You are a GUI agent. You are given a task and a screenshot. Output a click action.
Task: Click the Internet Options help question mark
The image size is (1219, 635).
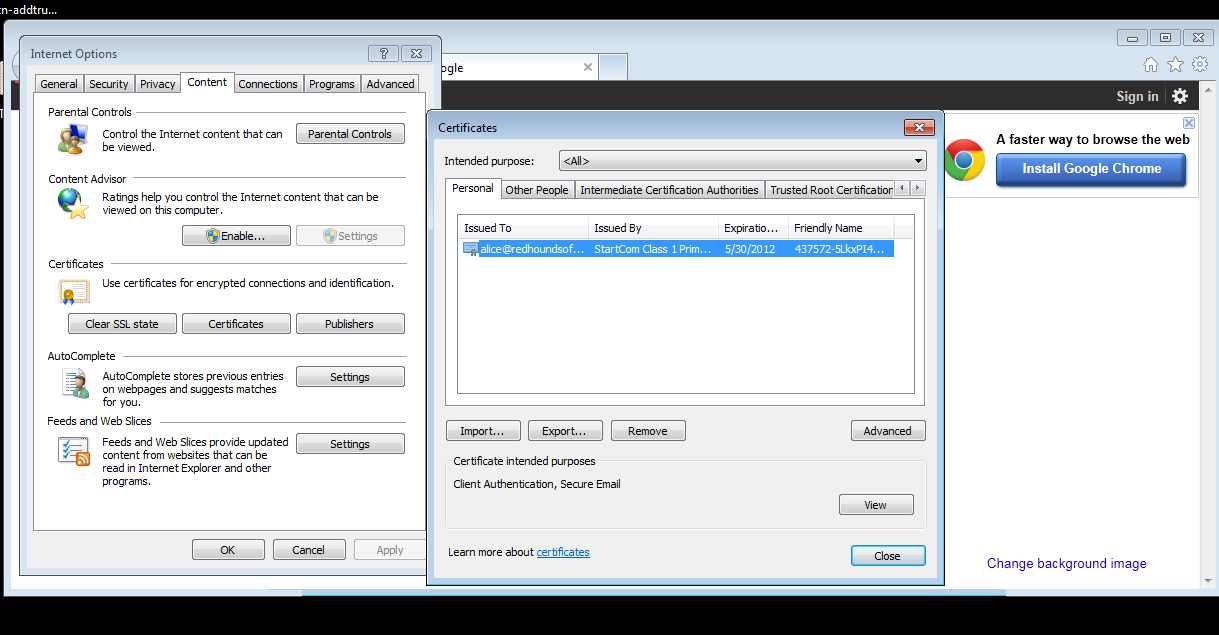[x=383, y=53]
